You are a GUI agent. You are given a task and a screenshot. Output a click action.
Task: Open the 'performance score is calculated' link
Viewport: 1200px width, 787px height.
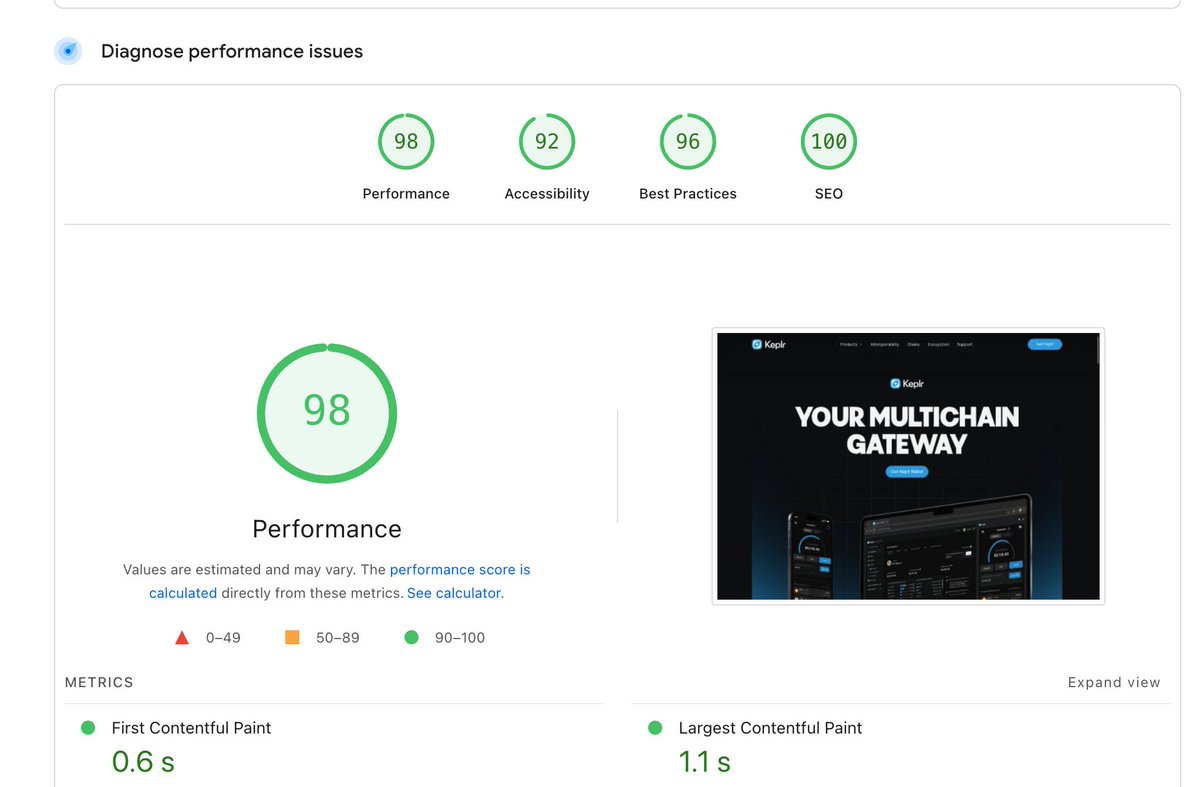[340, 581]
